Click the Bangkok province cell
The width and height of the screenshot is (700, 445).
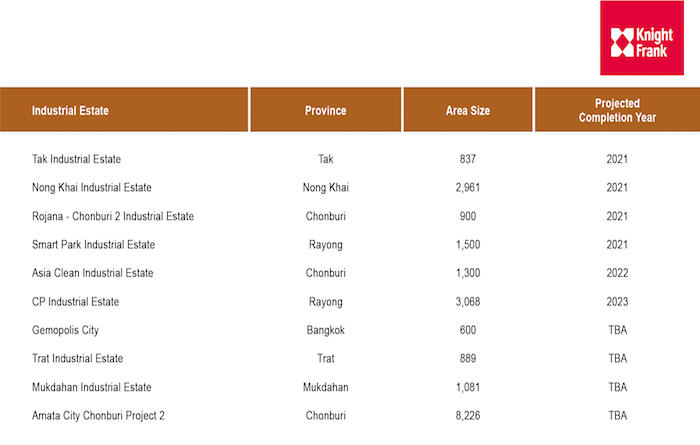click(x=325, y=330)
